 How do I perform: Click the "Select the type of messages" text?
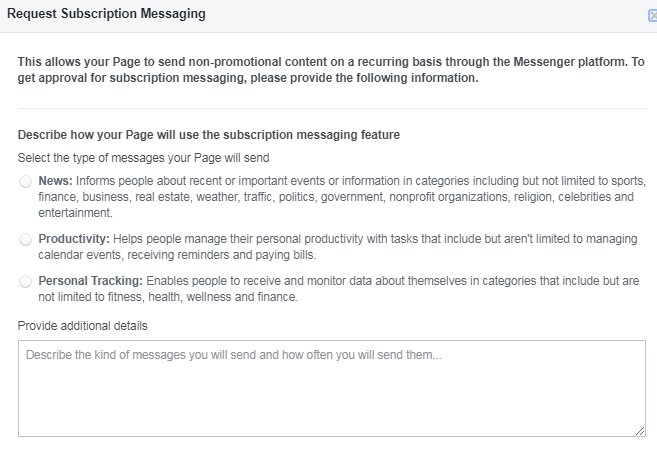coord(144,158)
